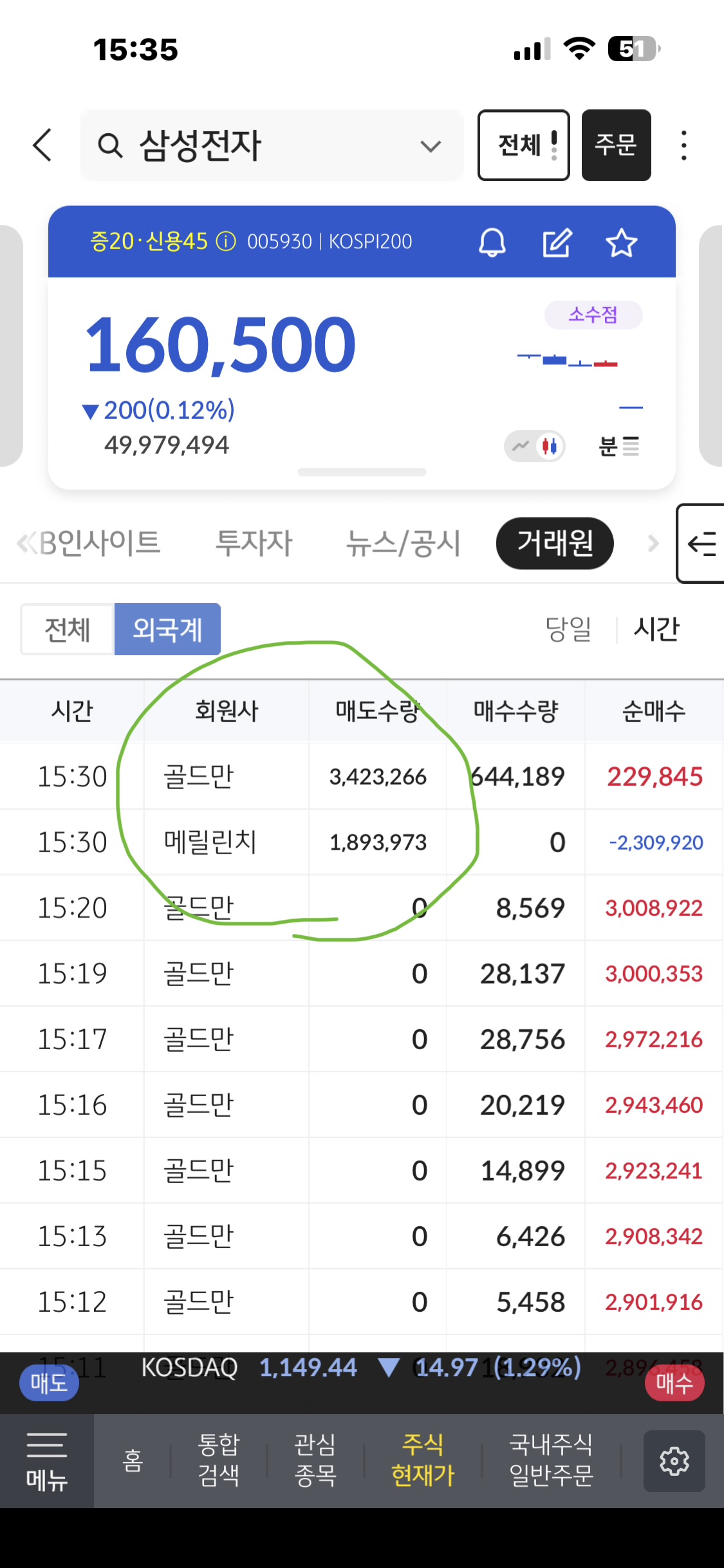The height and width of the screenshot is (1568, 724).
Task: Open settings gear in bottom bar
Action: click(674, 1461)
